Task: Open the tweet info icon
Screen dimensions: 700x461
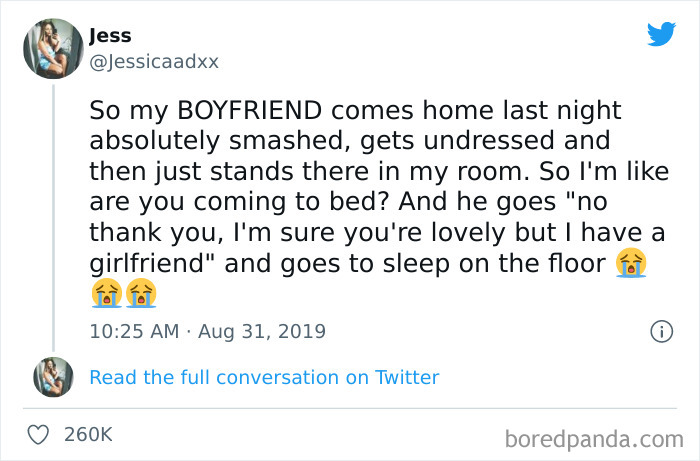Action: pyautogui.click(x=660, y=331)
